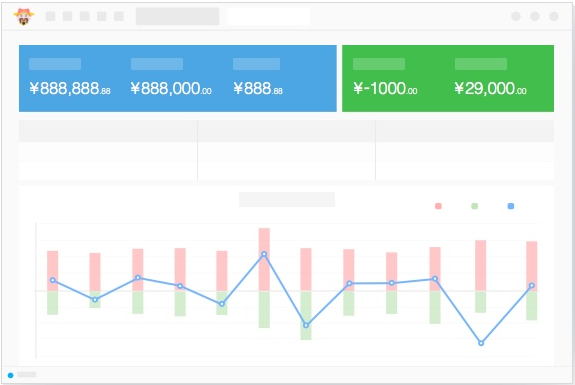Click the highest point on the blue line
The image size is (575, 385).
[x=264, y=254]
